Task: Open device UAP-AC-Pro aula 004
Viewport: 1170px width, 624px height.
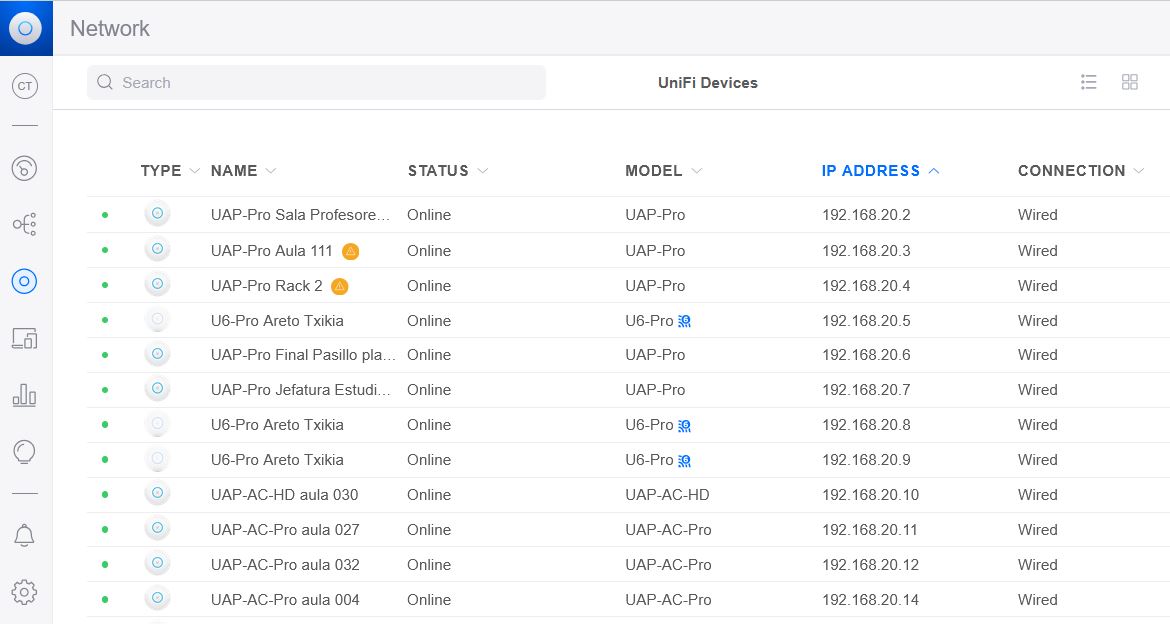Action: [285, 600]
